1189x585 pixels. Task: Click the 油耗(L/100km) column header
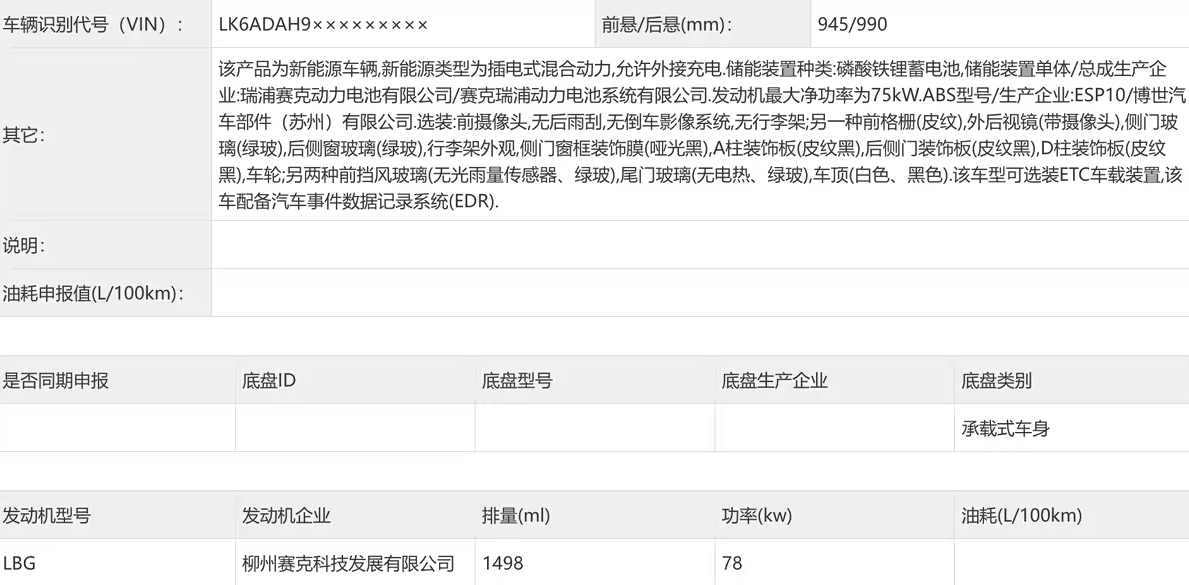click(1021, 516)
